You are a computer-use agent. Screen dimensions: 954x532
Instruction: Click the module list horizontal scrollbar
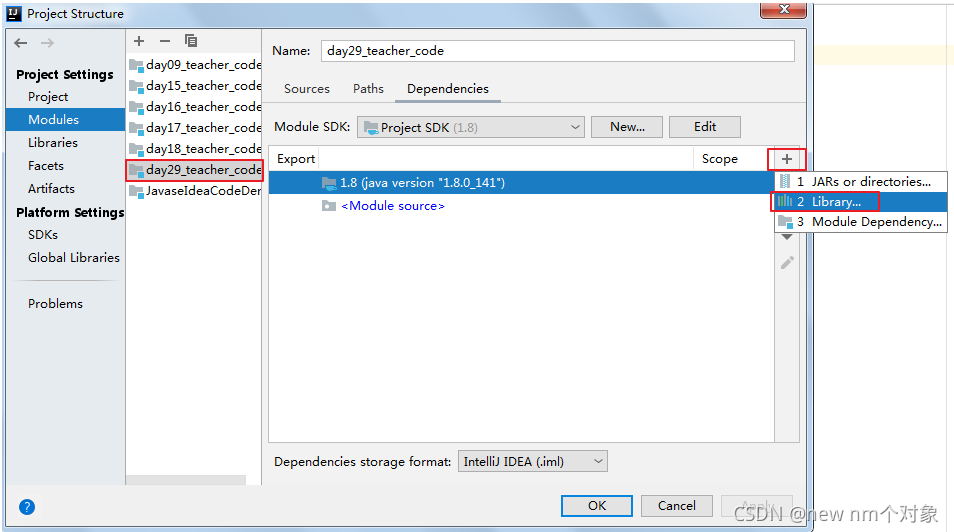186,480
